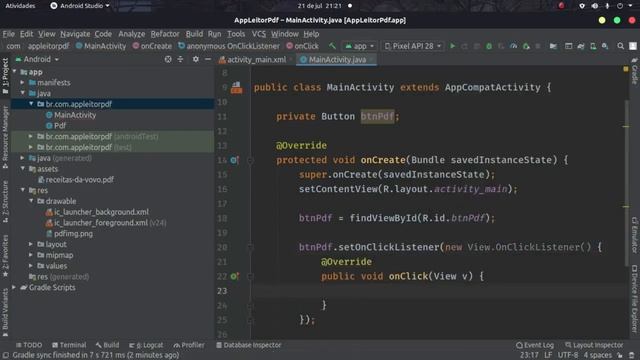Switch to the activity_main.xml tab
Image resolution: width=640 pixels, height=360 pixels.
pyautogui.click(x=256, y=60)
